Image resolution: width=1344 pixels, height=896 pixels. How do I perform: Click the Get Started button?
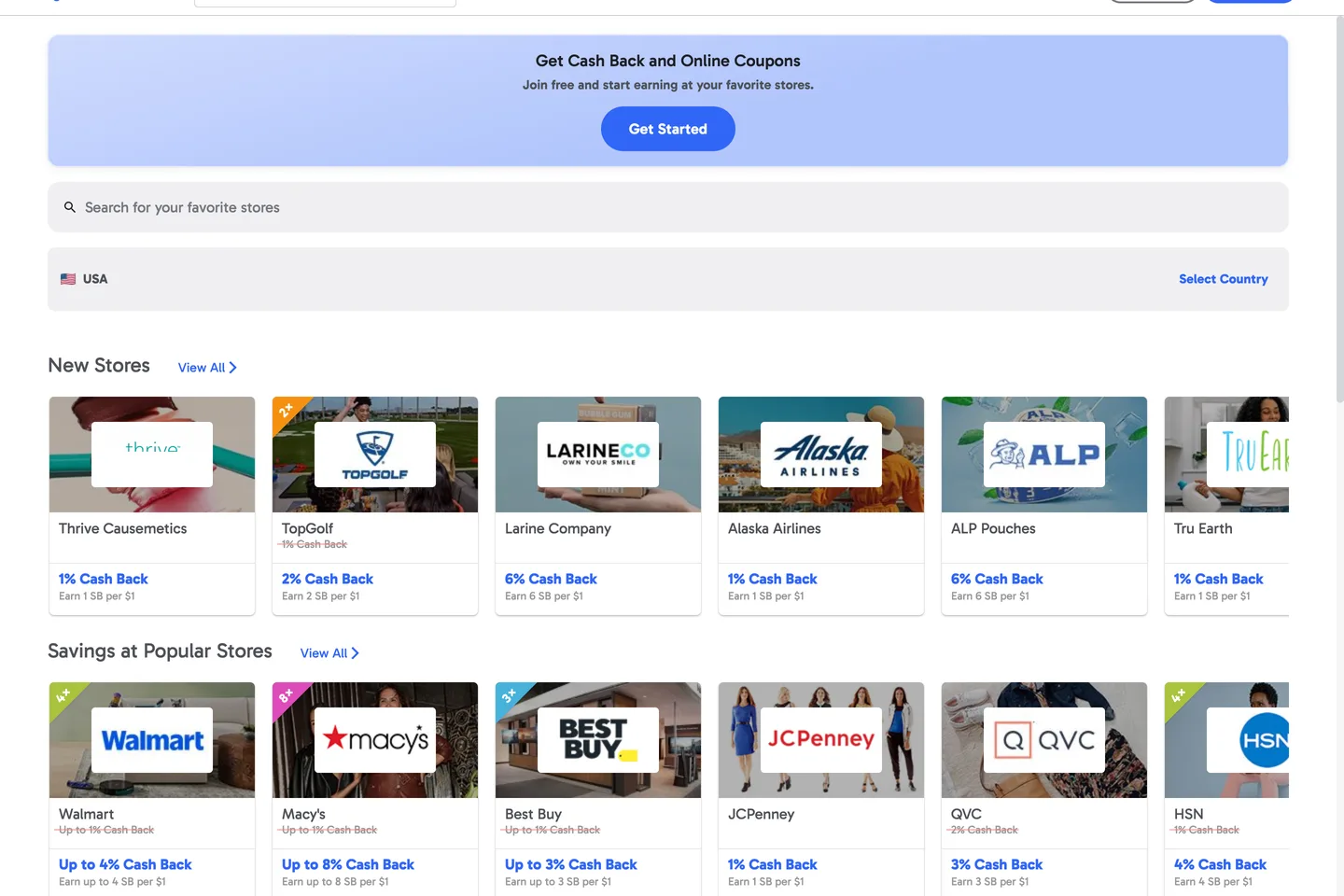[x=667, y=129]
